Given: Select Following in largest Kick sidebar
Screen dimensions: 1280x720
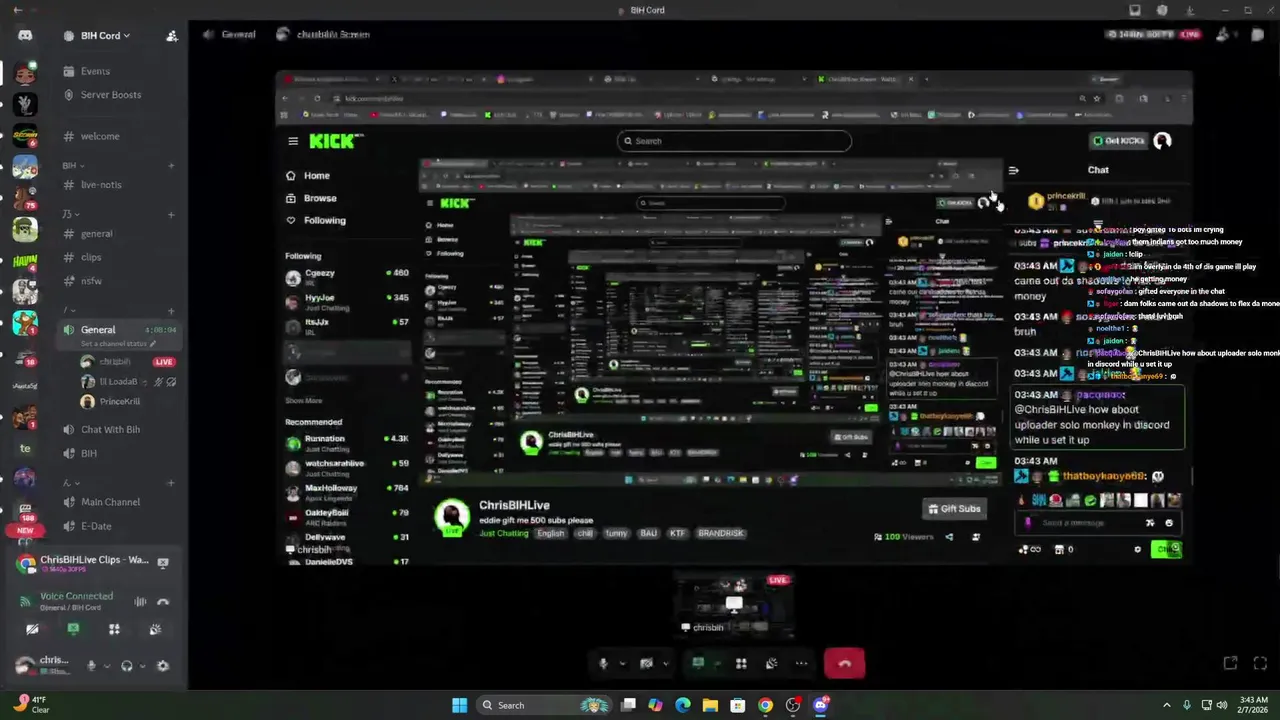Looking at the screenshot, I should (324, 220).
